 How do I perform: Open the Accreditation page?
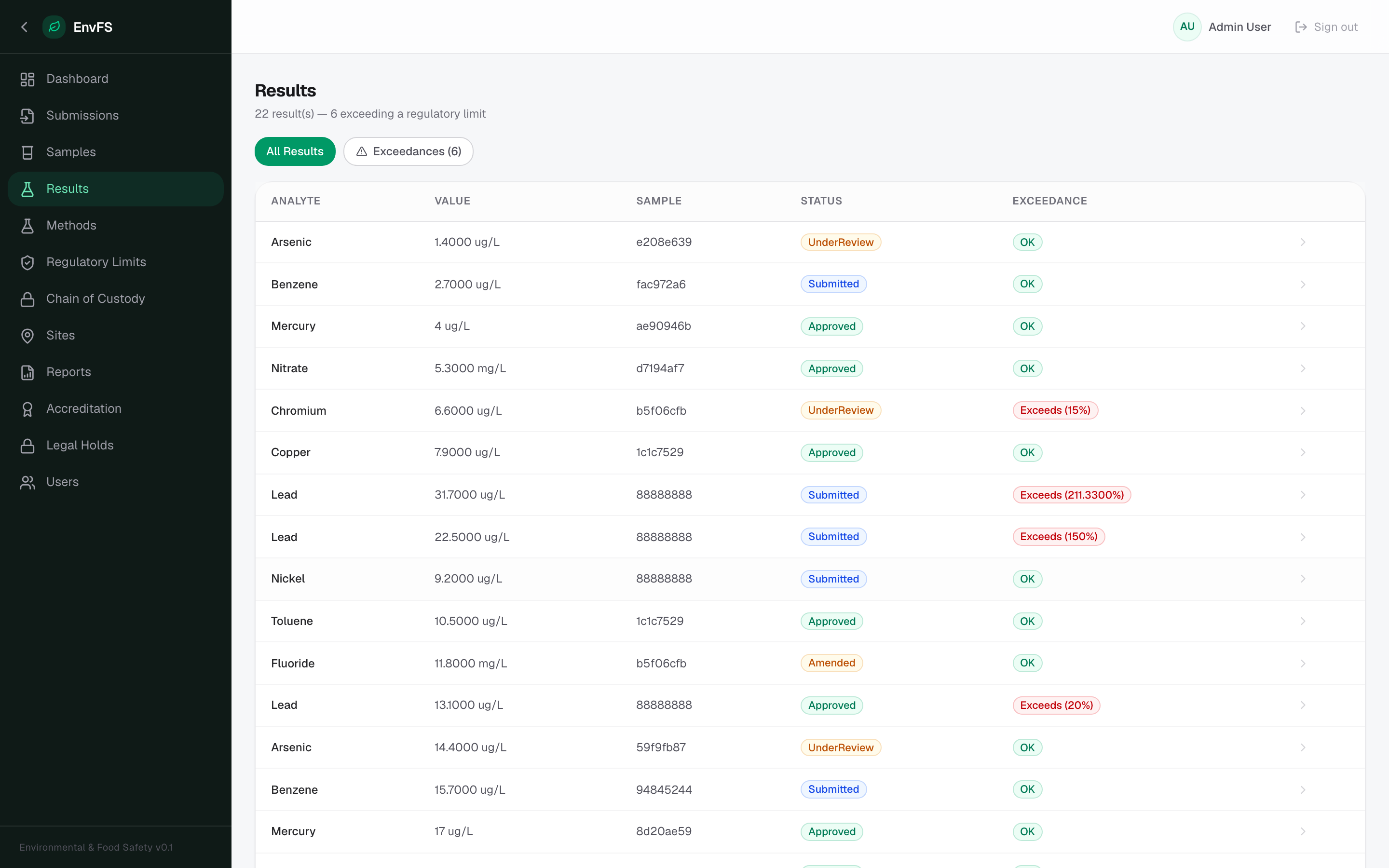click(x=116, y=409)
